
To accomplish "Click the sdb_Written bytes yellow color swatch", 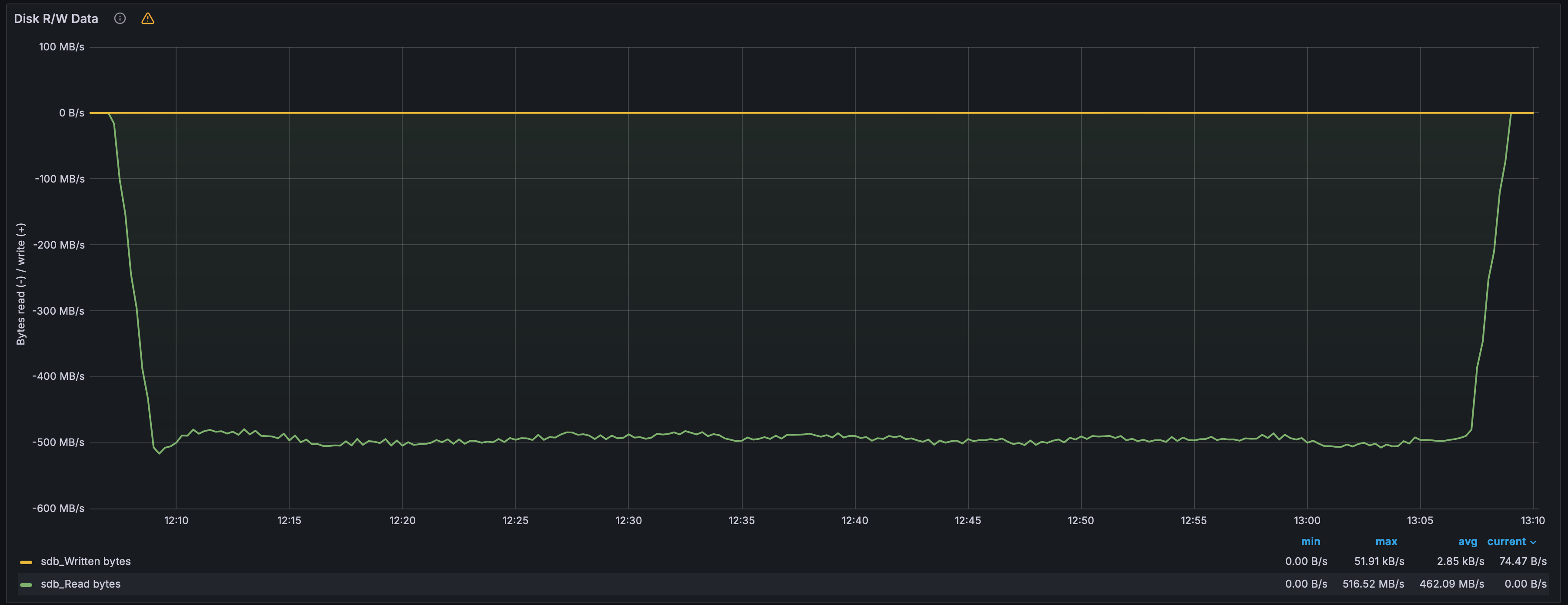I will pyautogui.click(x=26, y=562).
